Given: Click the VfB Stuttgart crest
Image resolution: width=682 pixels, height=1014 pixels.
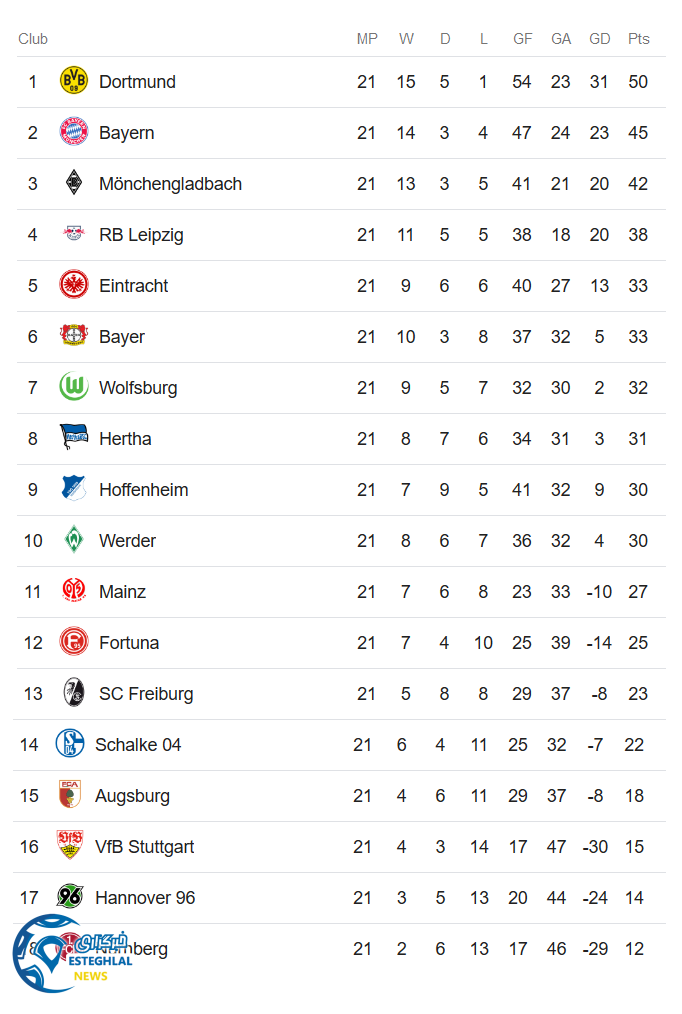Looking at the screenshot, I should tap(70, 846).
